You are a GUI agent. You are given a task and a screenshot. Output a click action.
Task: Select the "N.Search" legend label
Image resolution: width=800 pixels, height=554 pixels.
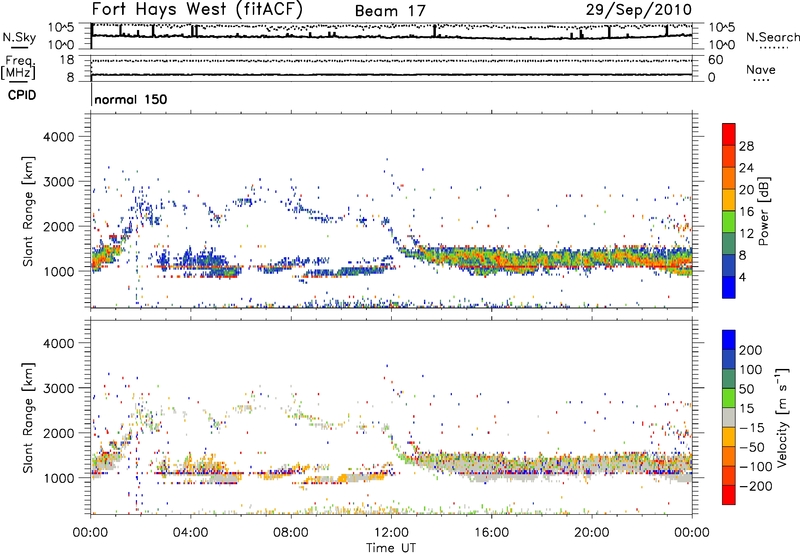click(772, 37)
